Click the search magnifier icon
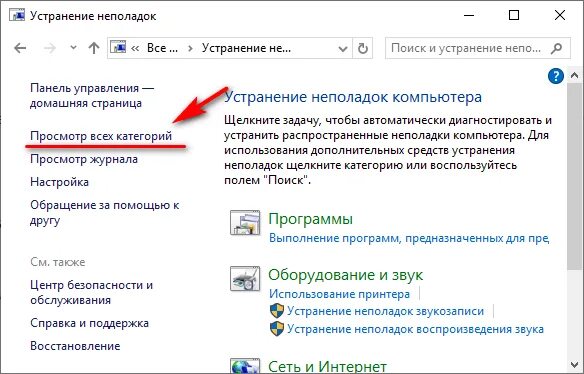This screenshot has width=584, height=374. 556,48
